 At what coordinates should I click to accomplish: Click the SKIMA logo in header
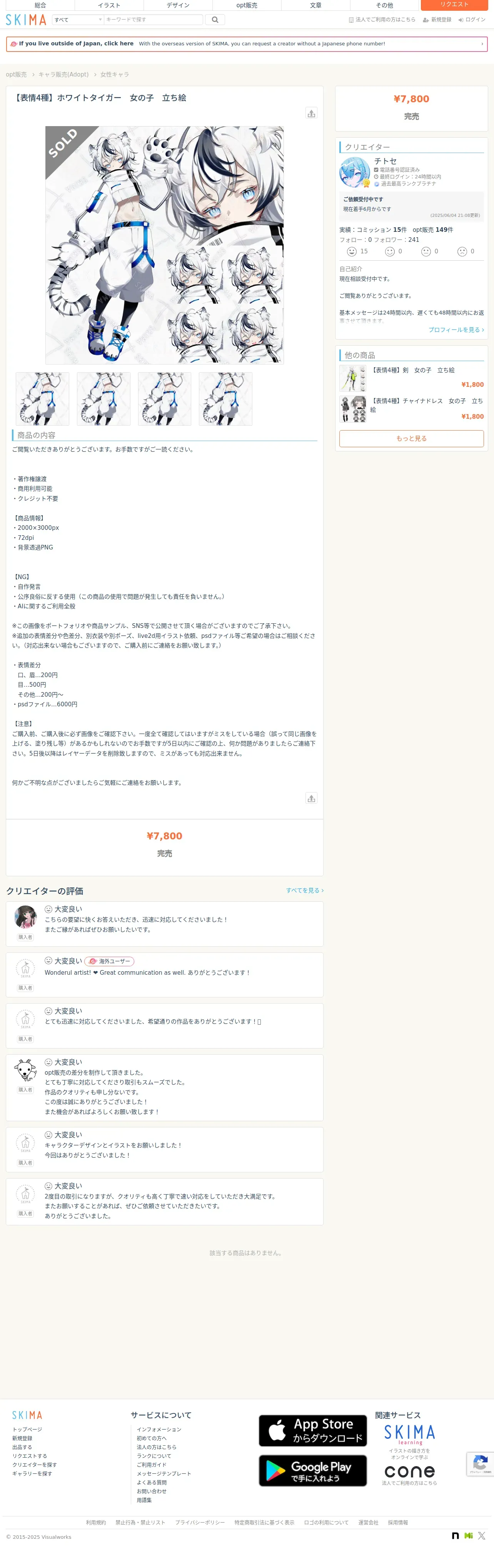[26, 20]
